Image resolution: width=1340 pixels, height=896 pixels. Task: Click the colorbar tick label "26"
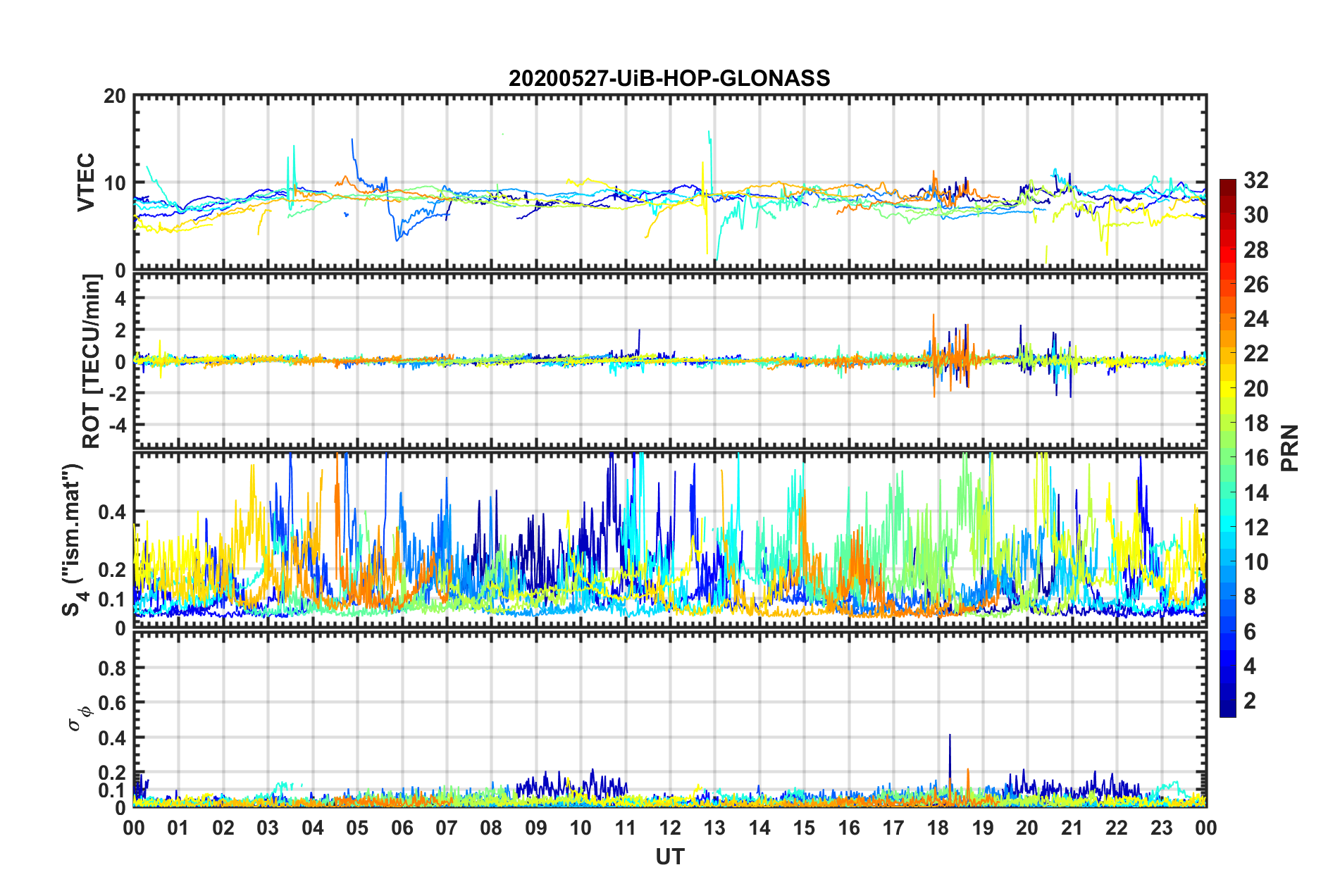(x=1256, y=285)
